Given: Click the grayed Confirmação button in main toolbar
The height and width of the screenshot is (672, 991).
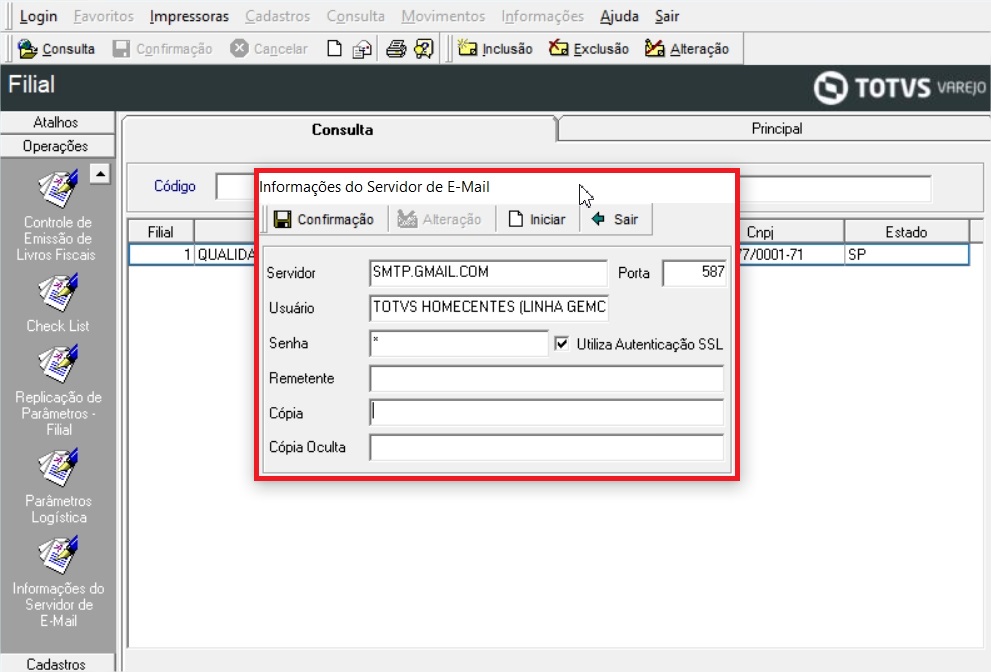Looking at the screenshot, I should (162, 49).
